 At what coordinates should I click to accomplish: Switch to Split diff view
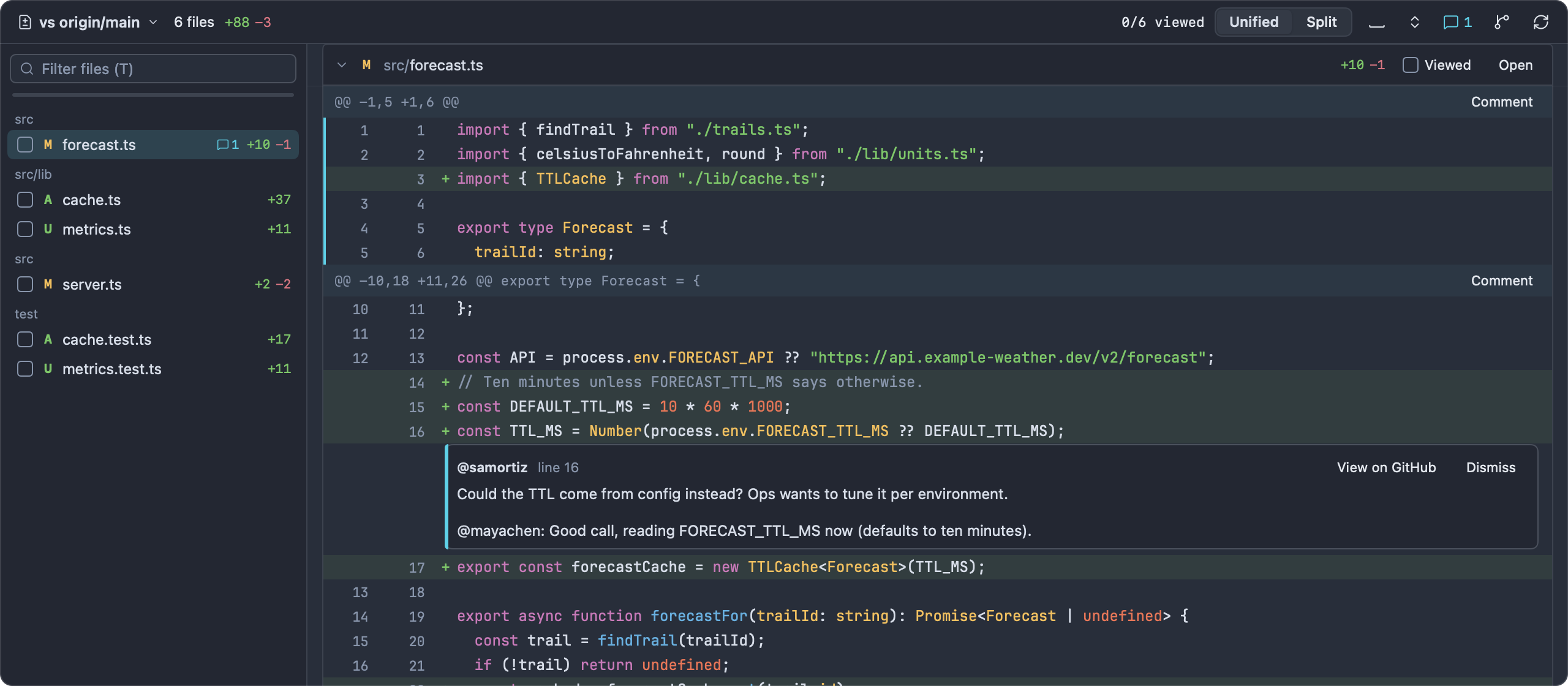pyautogui.click(x=1321, y=22)
